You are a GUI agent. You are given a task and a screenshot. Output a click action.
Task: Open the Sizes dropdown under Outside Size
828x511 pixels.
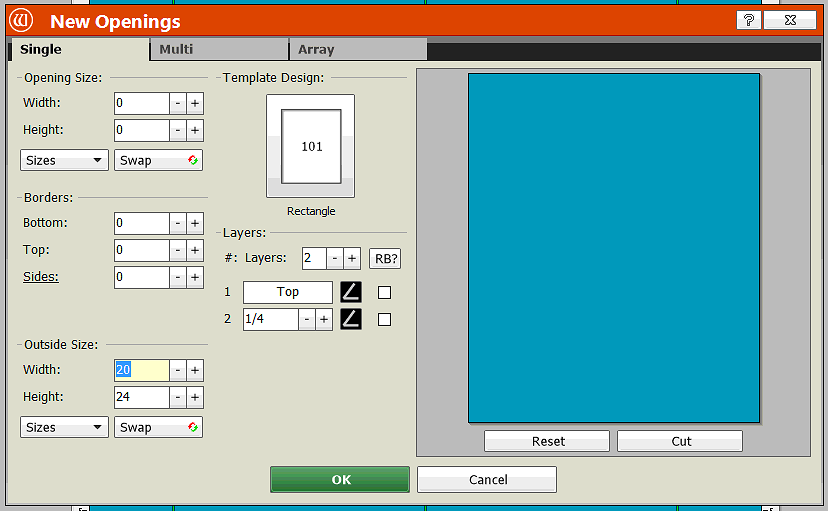(x=64, y=427)
